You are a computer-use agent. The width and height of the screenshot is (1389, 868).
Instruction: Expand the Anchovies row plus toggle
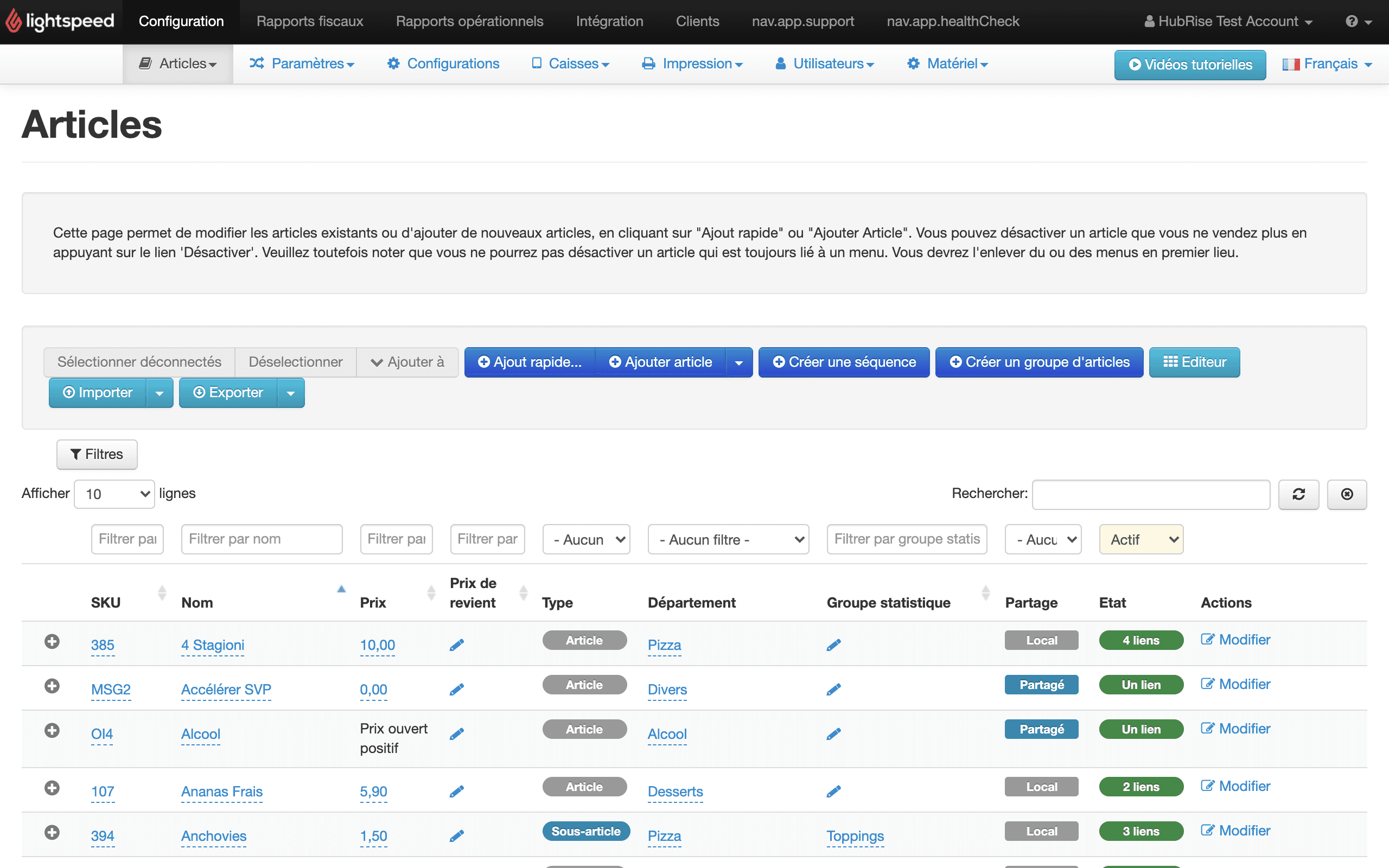pyautogui.click(x=52, y=832)
